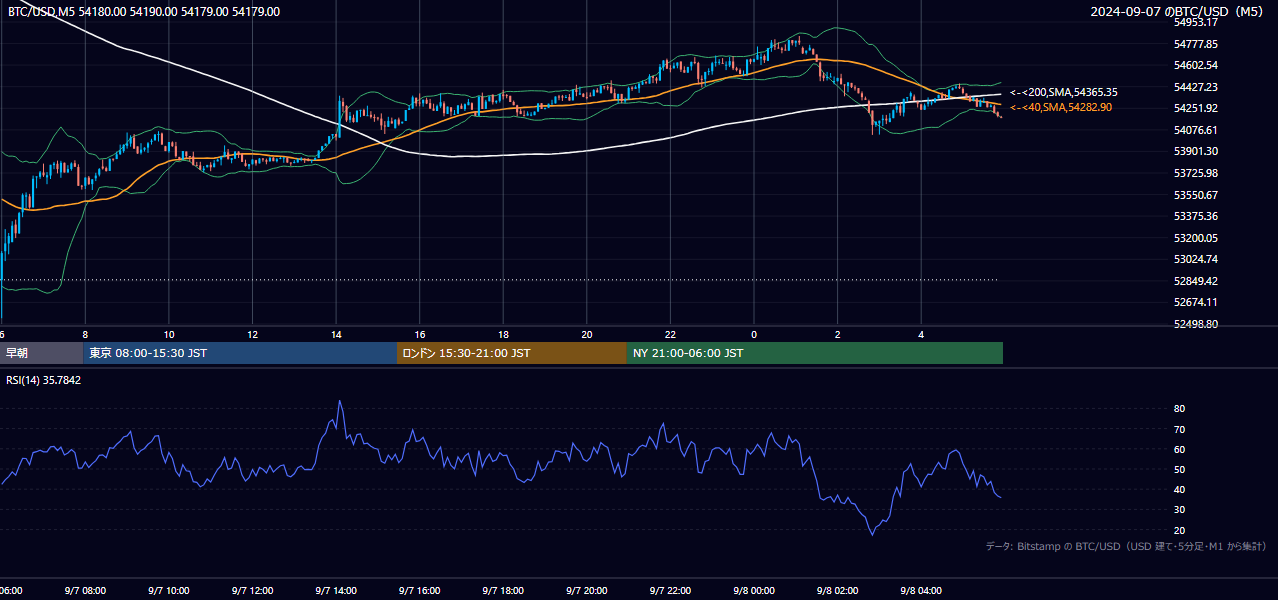1278x600 pixels.
Task: Click RSI axis level 80
Action: pos(1180,409)
